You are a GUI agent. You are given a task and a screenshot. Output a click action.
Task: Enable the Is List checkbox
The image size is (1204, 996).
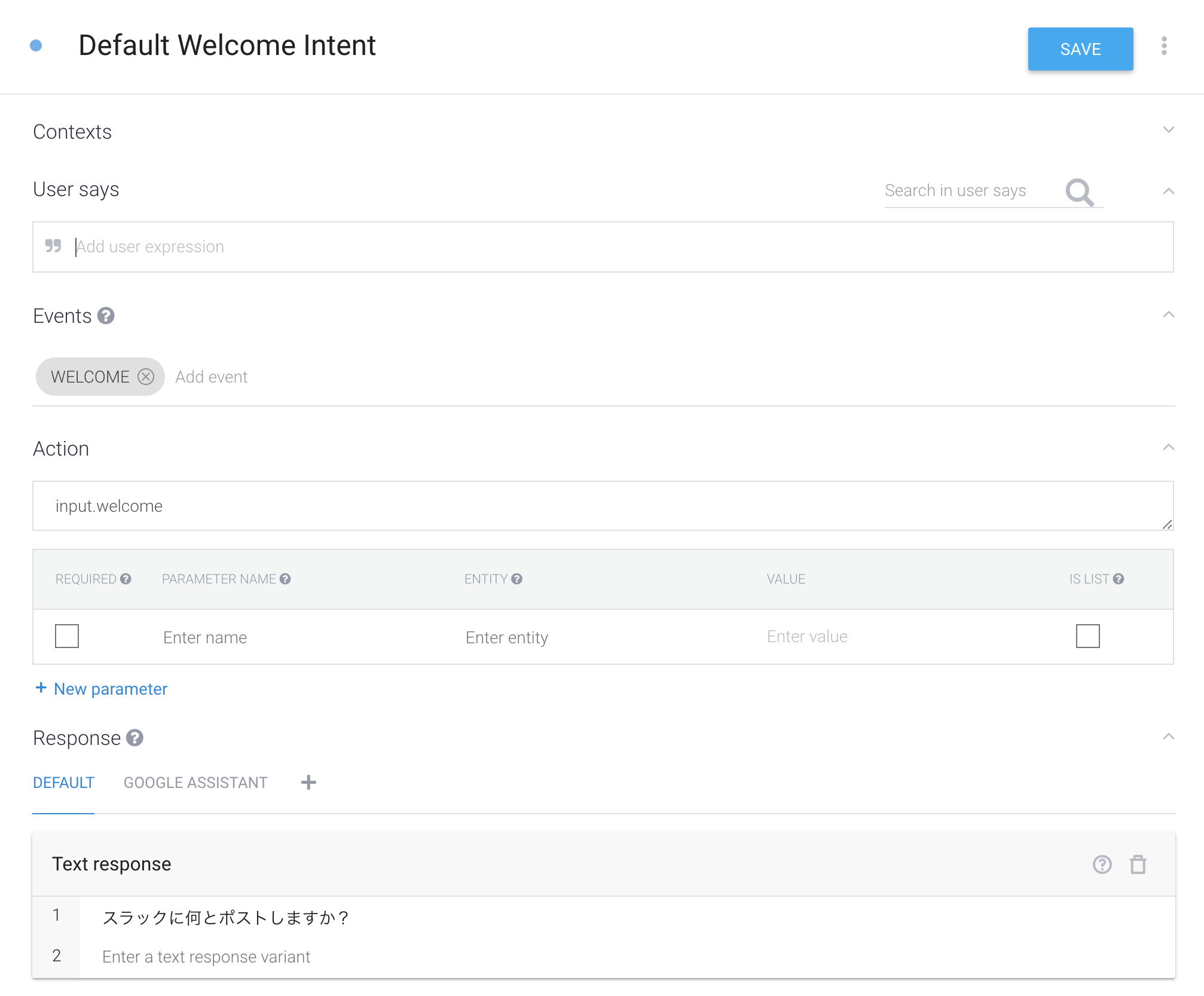(1087, 636)
